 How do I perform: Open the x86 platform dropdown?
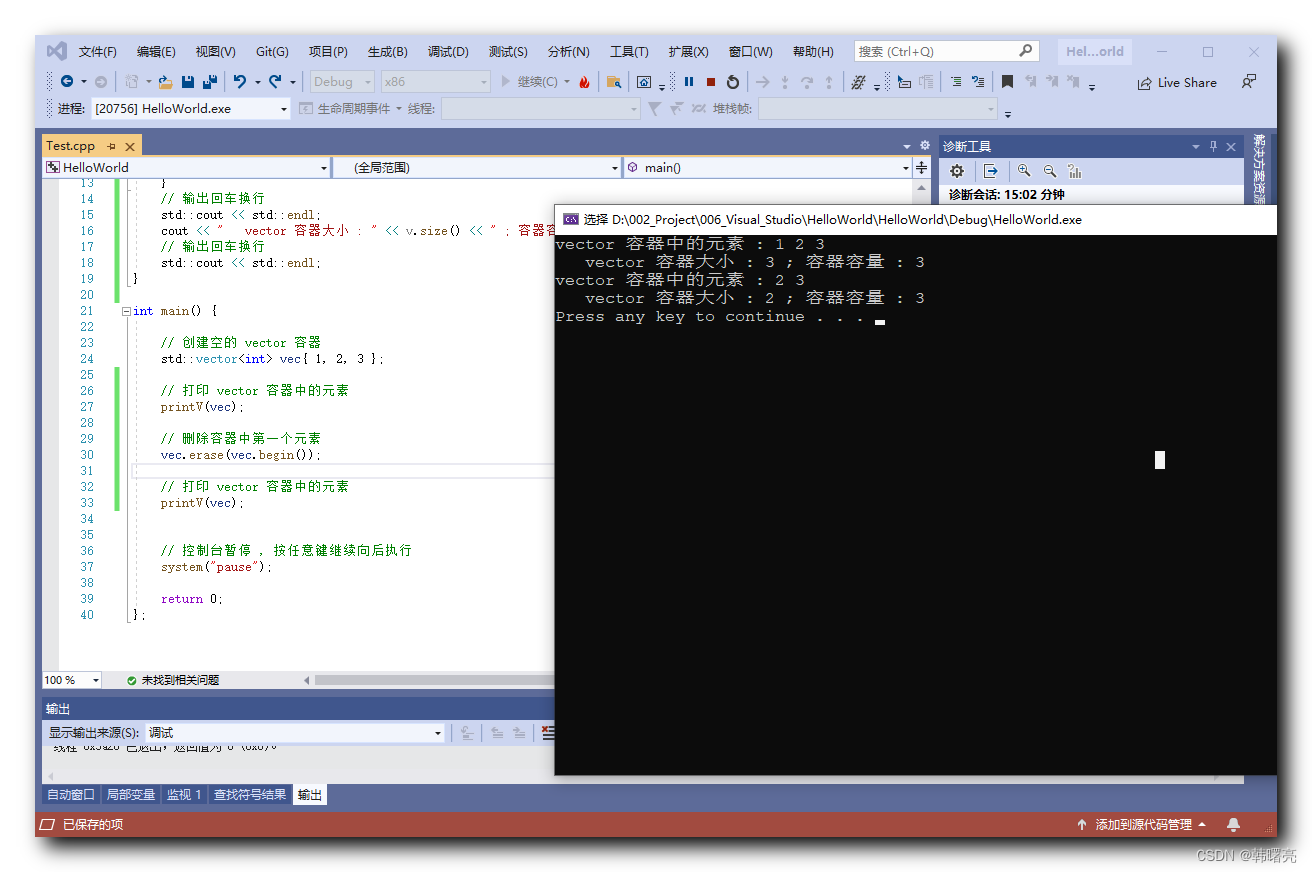[436, 82]
